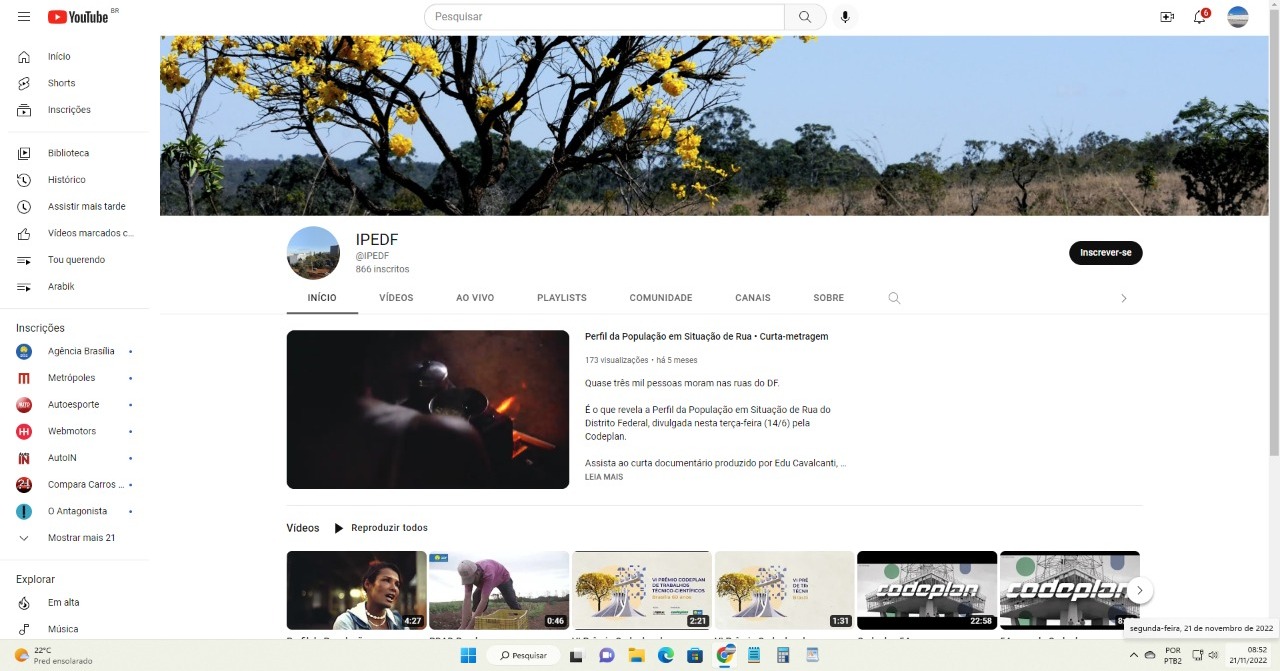Start a voice search with the microphone icon
This screenshot has width=1280, height=671.
(x=845, y=16)
